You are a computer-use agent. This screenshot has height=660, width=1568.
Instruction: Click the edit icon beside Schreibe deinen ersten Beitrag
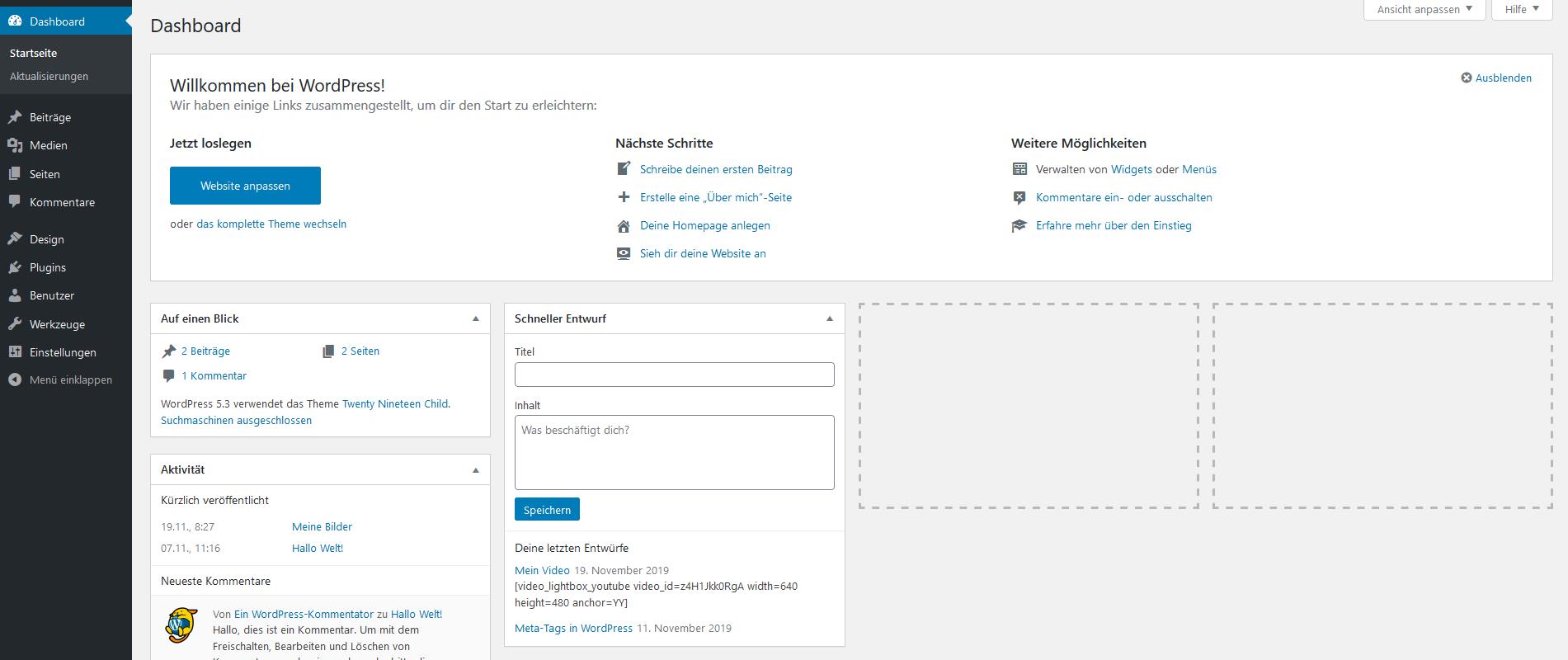point(624,169)
